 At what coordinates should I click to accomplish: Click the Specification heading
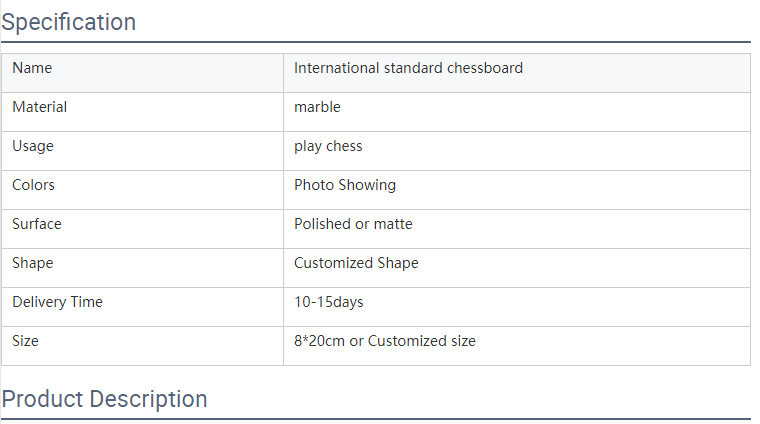(68, 22)
